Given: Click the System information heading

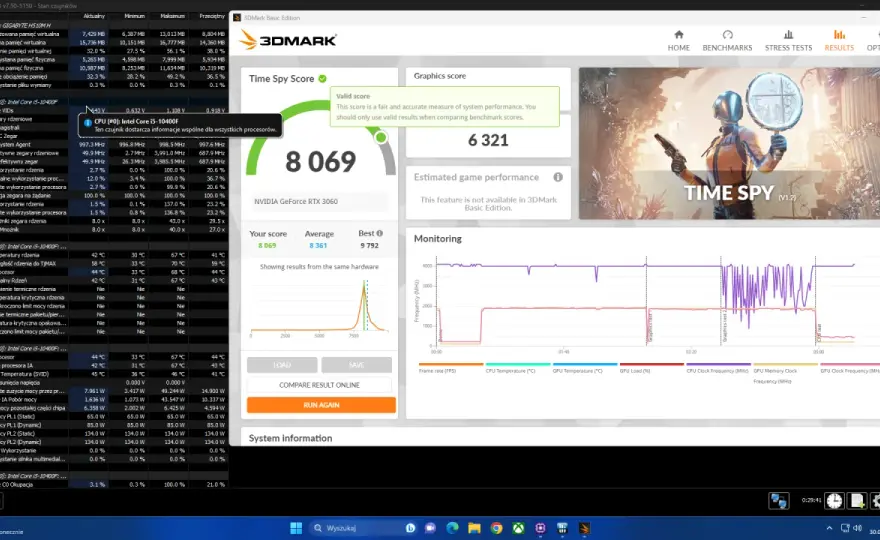Looking at the screenshot, I should pos(290,438).
